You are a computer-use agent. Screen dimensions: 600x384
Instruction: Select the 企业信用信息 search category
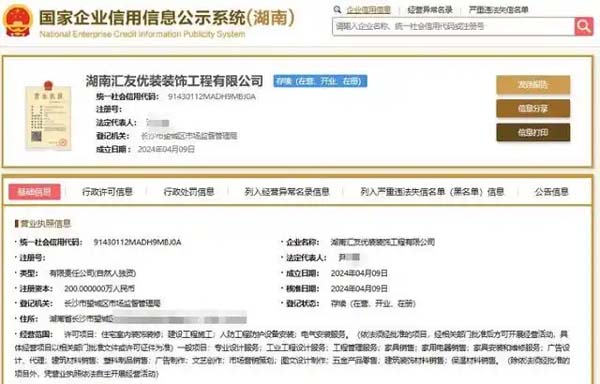[x=368, y=10]
